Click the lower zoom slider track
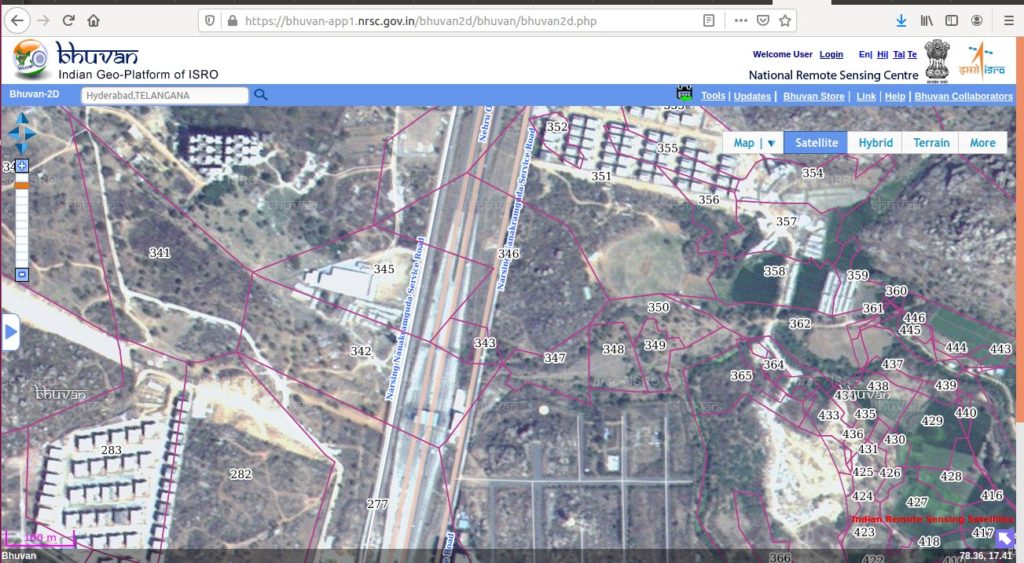1024x563 pixels. [22, 229]
